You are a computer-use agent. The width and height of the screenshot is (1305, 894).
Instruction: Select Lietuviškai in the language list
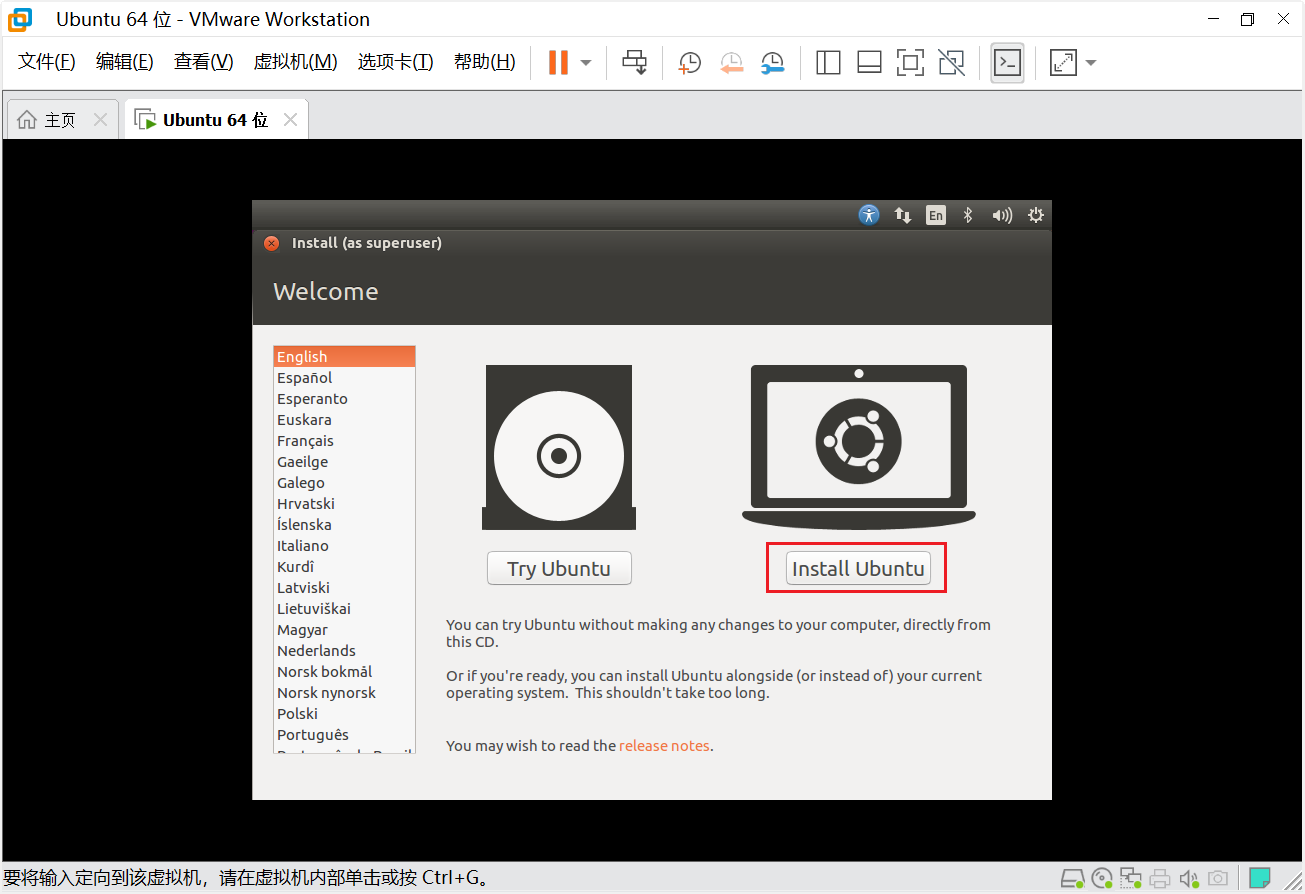[x=344, y=609]
